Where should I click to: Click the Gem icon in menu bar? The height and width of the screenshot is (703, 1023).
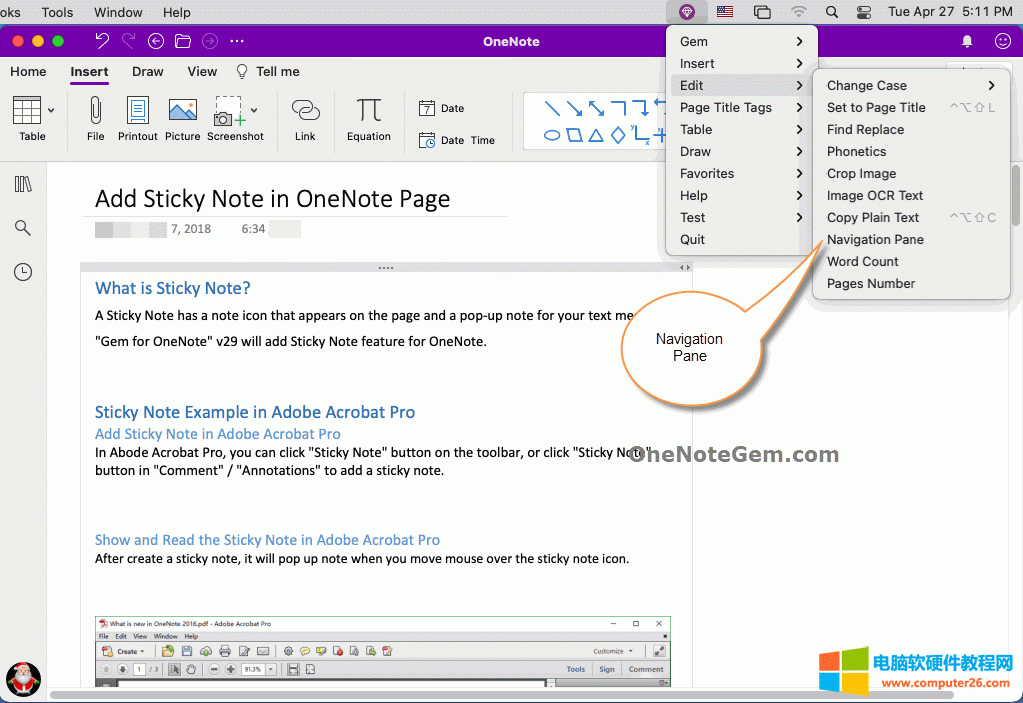click(x=686, y=12)
